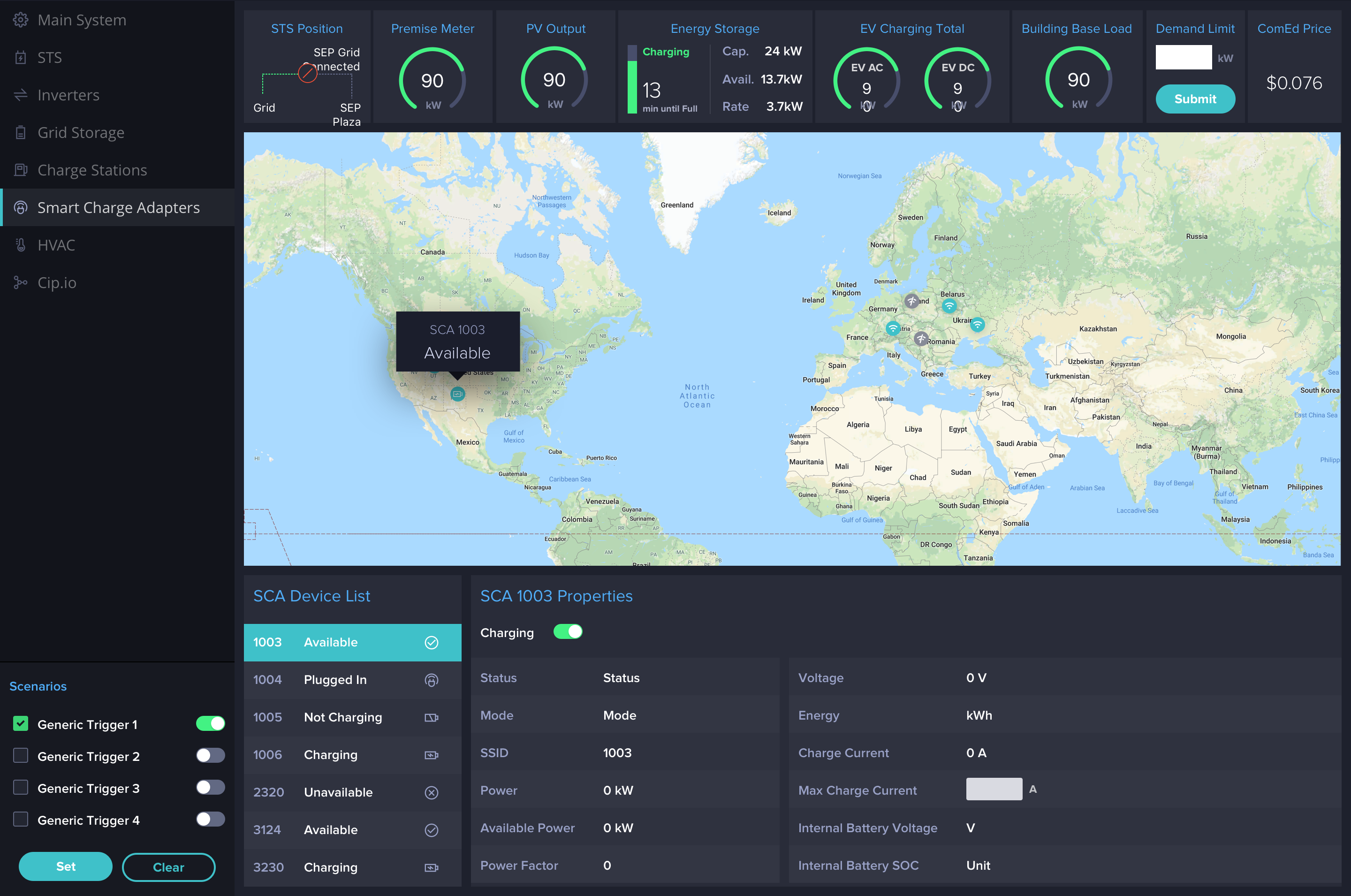Check the Generic Trigger 2 checkbox
Image resolution: width=1351 pixels, height=896 pixels.
click(21, 756)
